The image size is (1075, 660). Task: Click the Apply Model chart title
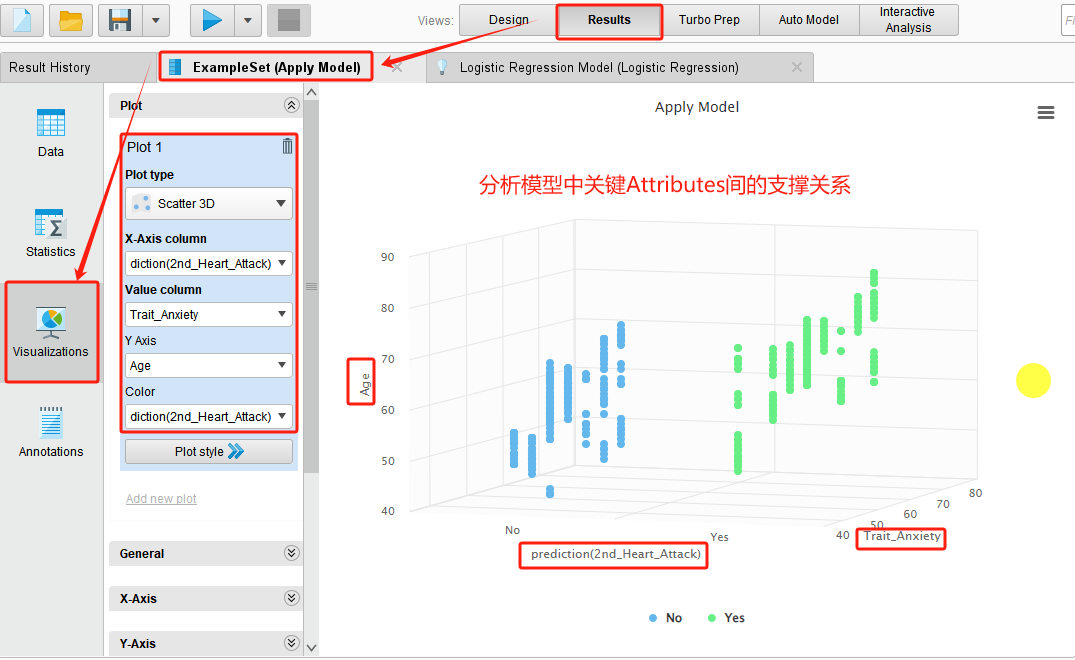[697, 107]
